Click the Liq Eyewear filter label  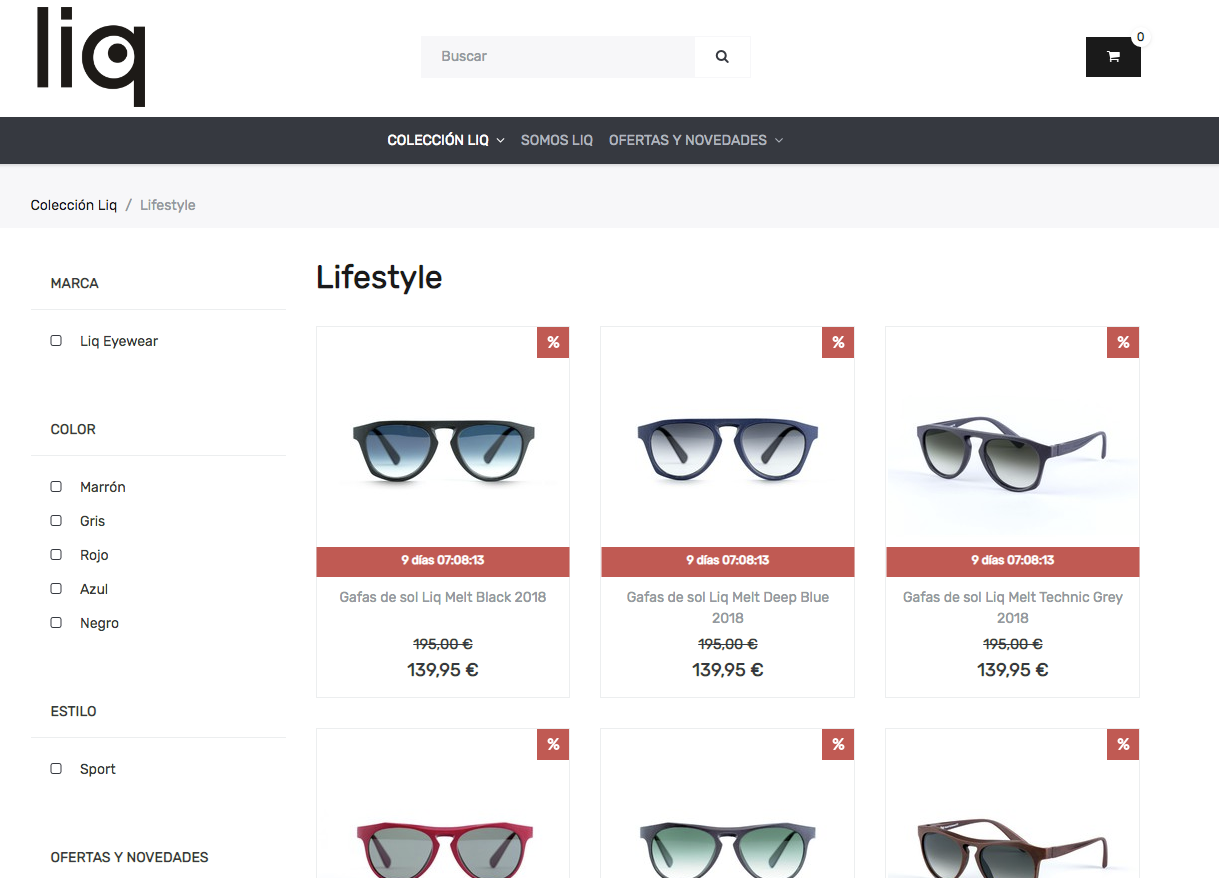119,341
